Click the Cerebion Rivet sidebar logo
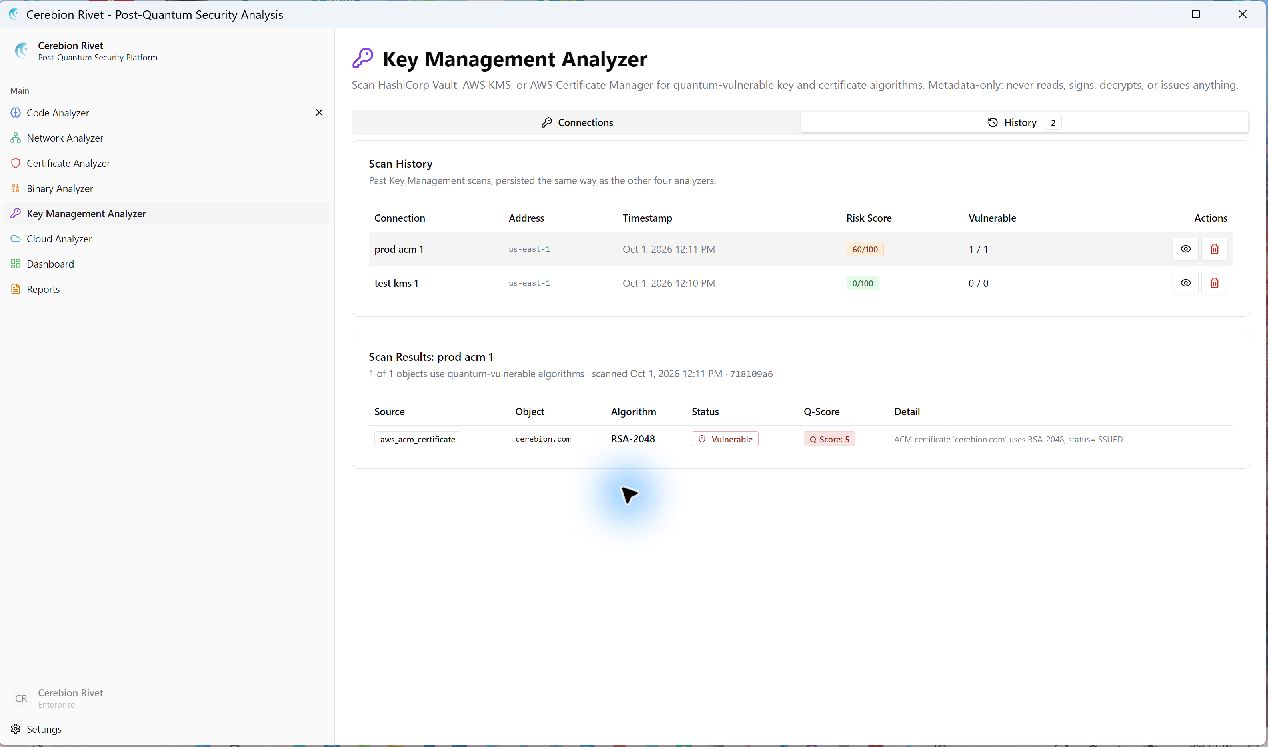This screenshot has width=1268, height=747. tap(21, 50)
